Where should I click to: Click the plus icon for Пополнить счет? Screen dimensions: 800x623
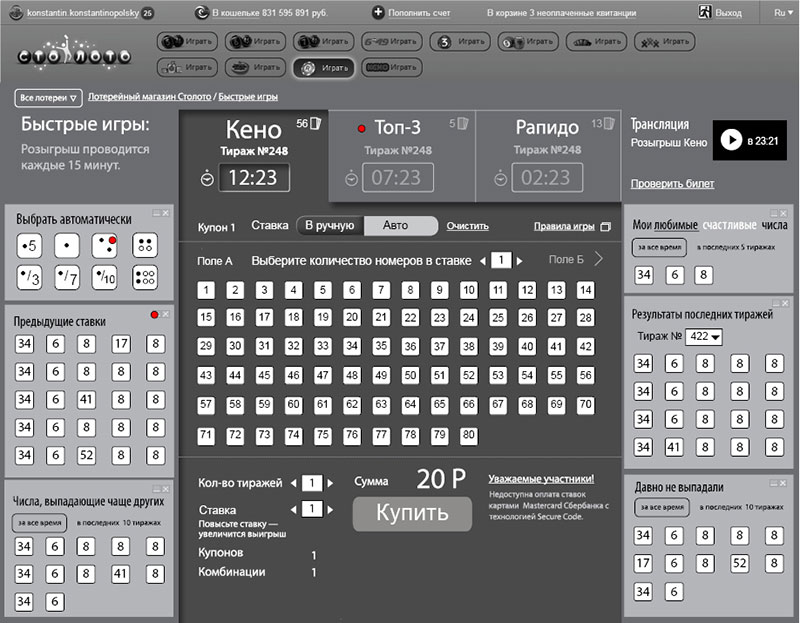pos(378,12)
